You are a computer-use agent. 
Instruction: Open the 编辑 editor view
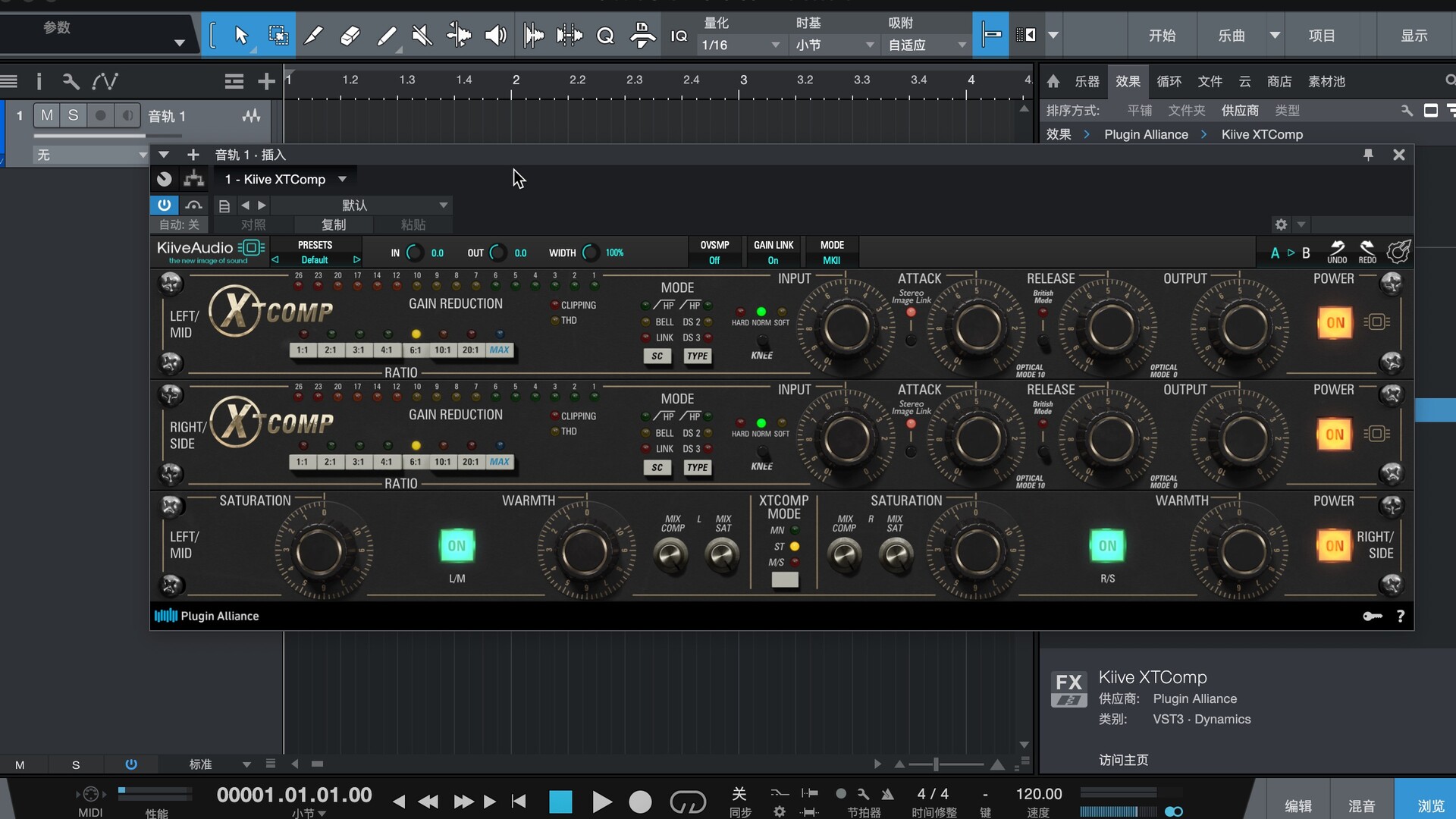coord(1298,805)
